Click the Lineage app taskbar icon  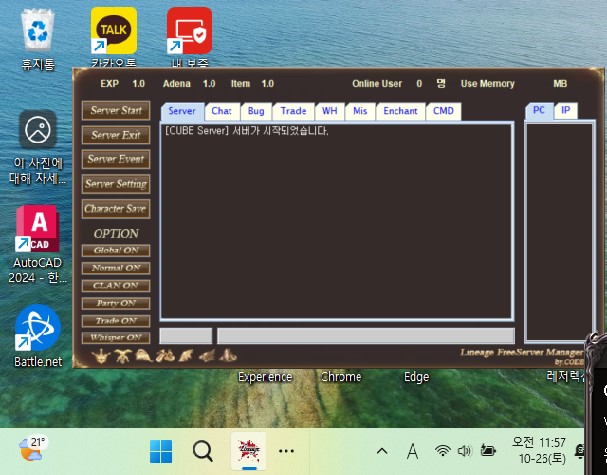coord(249,451)
